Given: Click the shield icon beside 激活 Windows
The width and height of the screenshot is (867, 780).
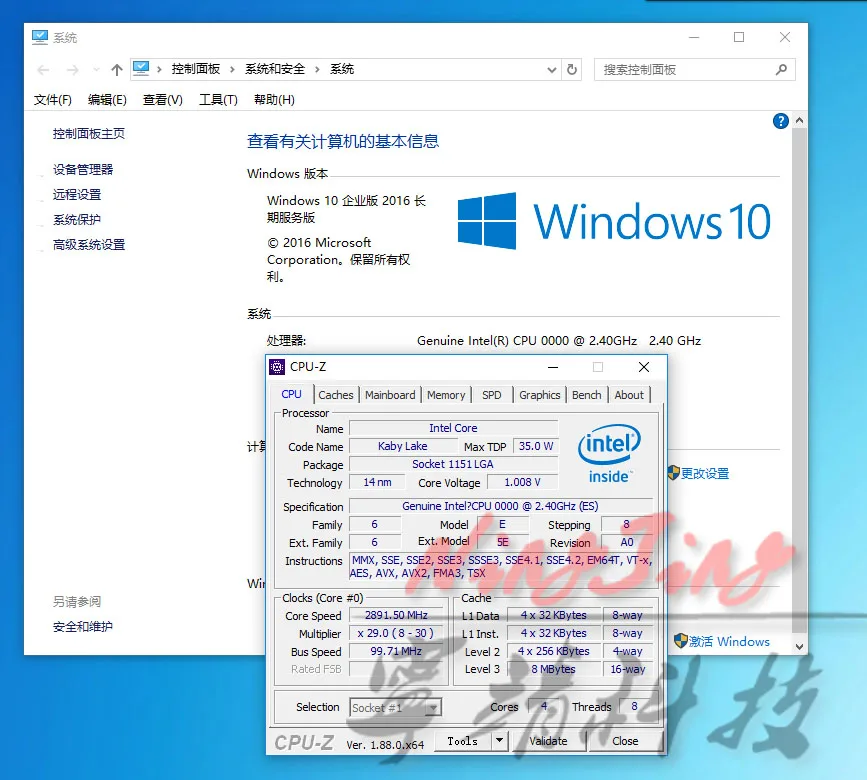Looking at the screenshot, I should click(x=681, y=641).
